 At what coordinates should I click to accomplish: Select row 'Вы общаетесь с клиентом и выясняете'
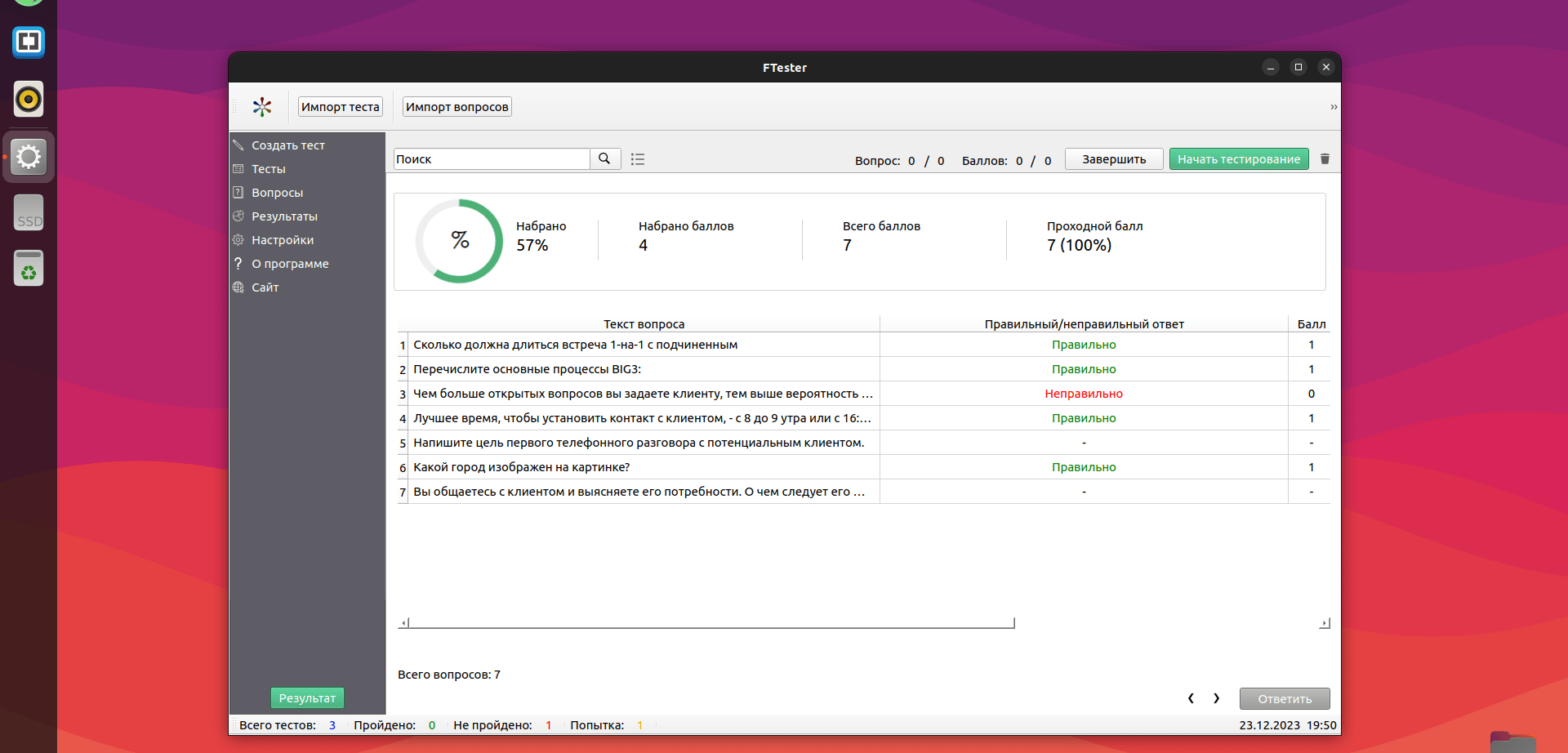pyautogui.click(x=644, y=492)
